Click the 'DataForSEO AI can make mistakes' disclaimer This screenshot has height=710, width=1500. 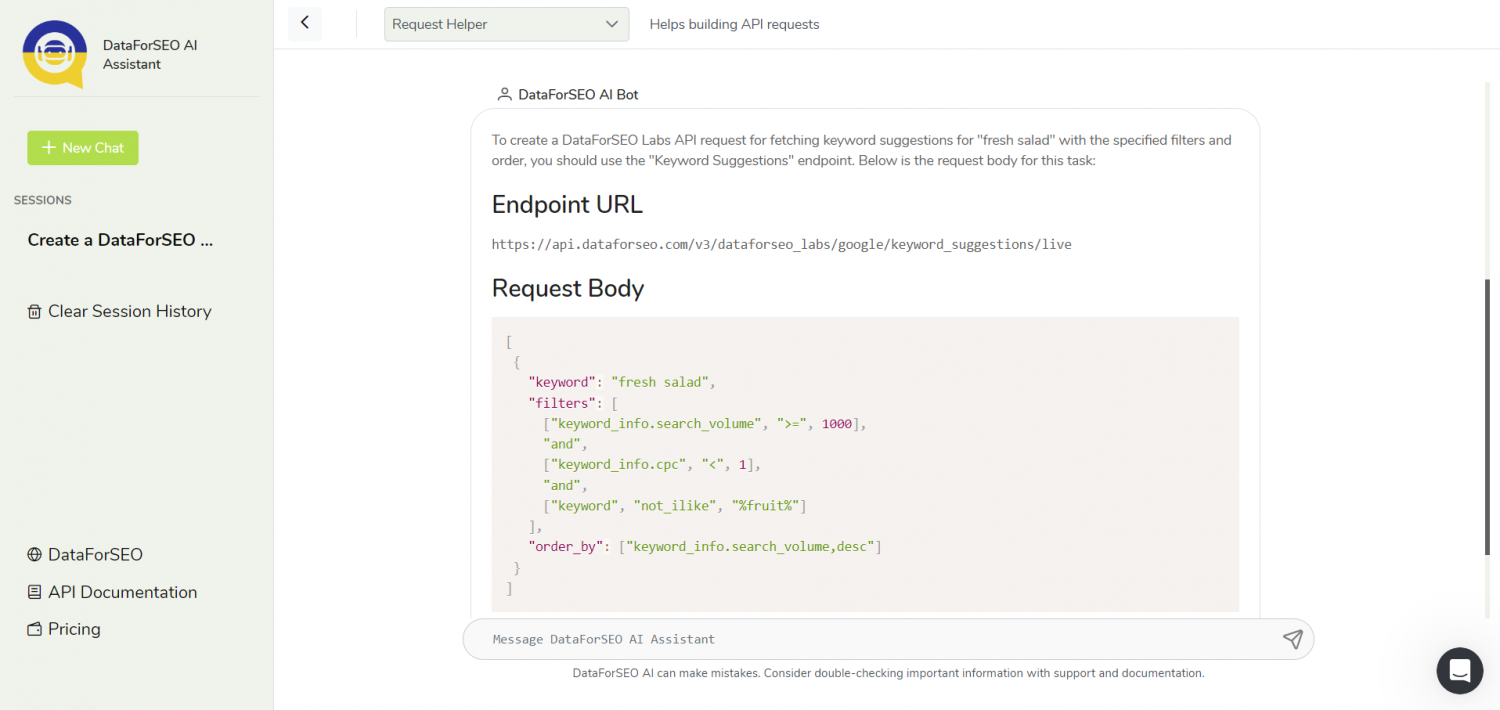pyautogui.click(x=888, y=673)
